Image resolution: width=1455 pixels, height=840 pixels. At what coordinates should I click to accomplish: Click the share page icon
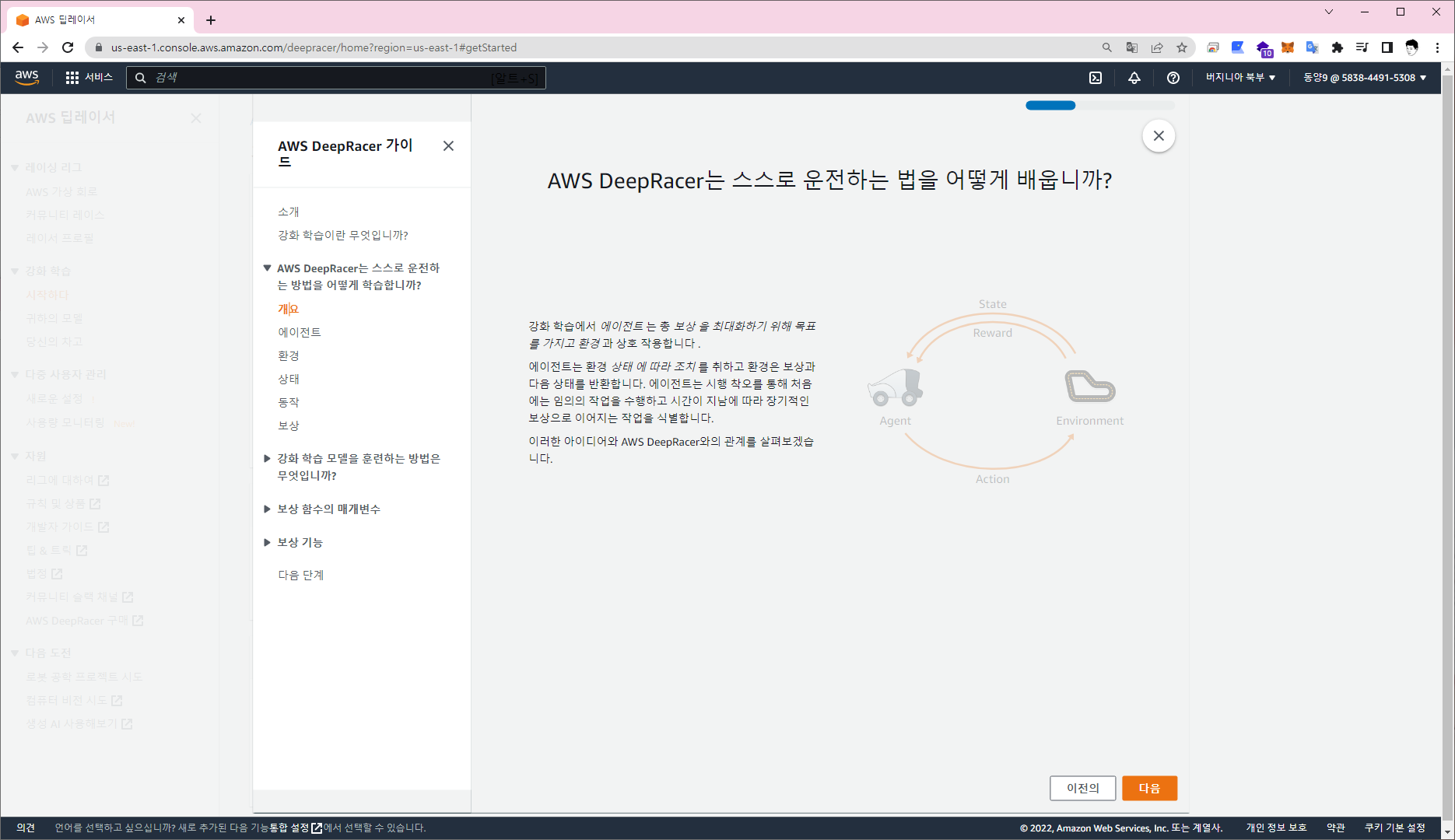1157,47
